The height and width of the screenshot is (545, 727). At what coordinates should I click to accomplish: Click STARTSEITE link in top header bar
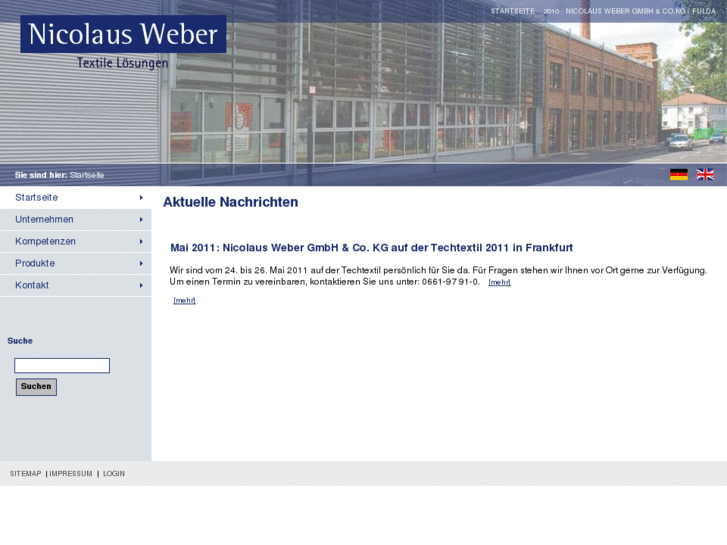[513, 11]
